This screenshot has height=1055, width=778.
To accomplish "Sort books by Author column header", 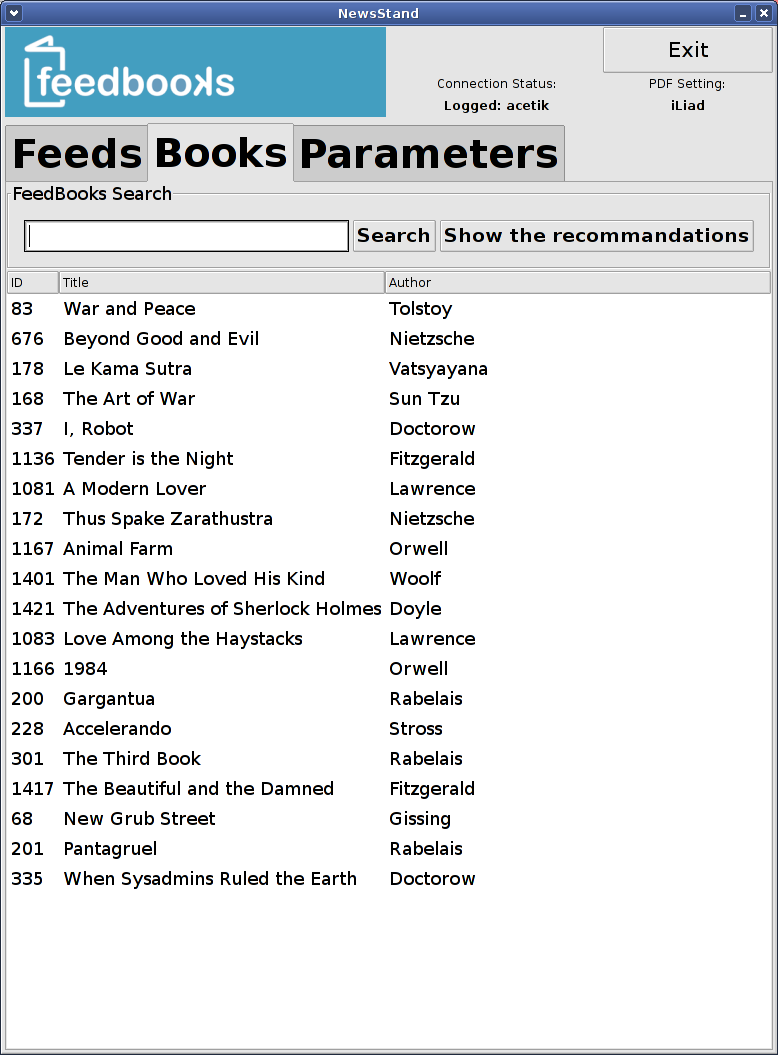I will click(x=577, y=283).
